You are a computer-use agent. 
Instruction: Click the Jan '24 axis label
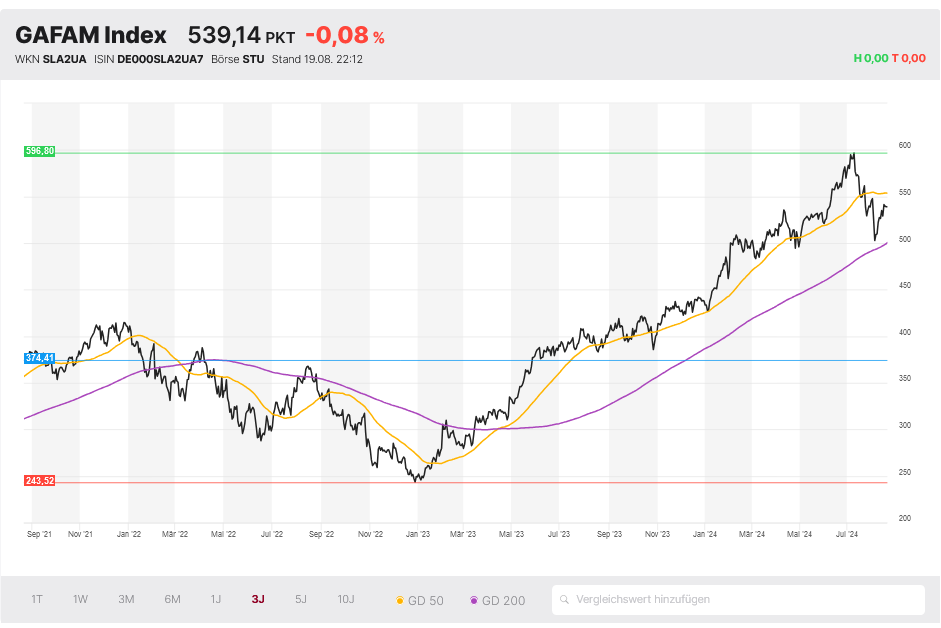click(x=705, y=534)
